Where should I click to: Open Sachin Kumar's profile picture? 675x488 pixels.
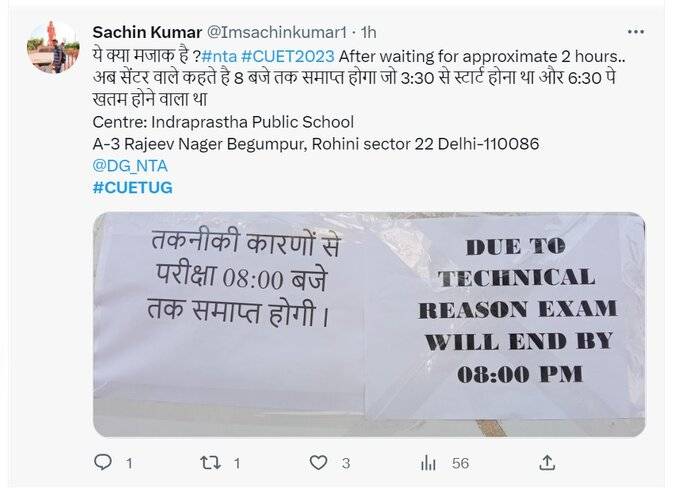pyautogui.click(x=53, y=47)
